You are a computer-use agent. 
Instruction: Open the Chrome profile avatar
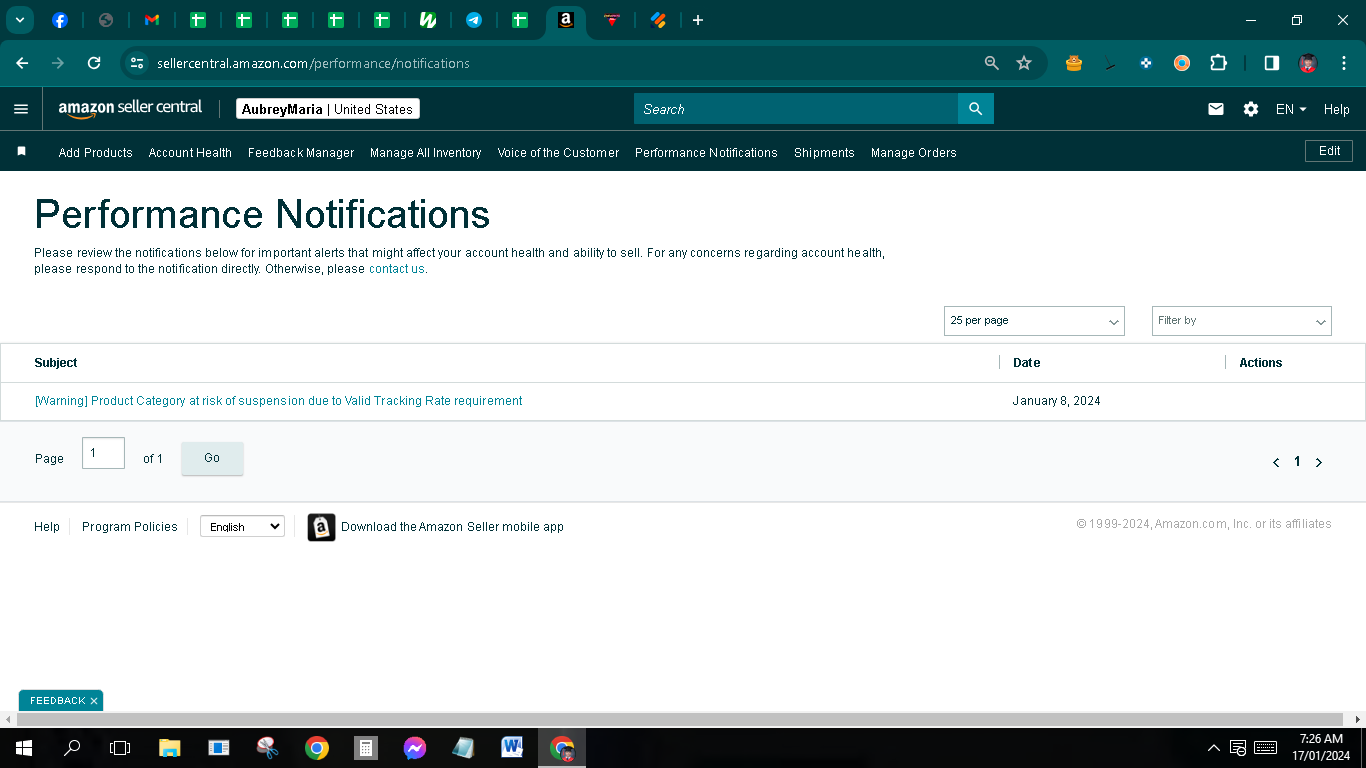pyautogui.click(x=1308, y=63)
